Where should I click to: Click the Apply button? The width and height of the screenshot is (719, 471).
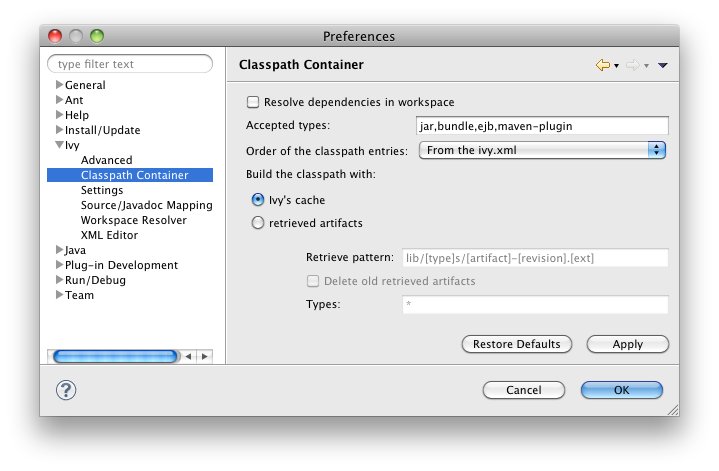[x=627, y=344]
